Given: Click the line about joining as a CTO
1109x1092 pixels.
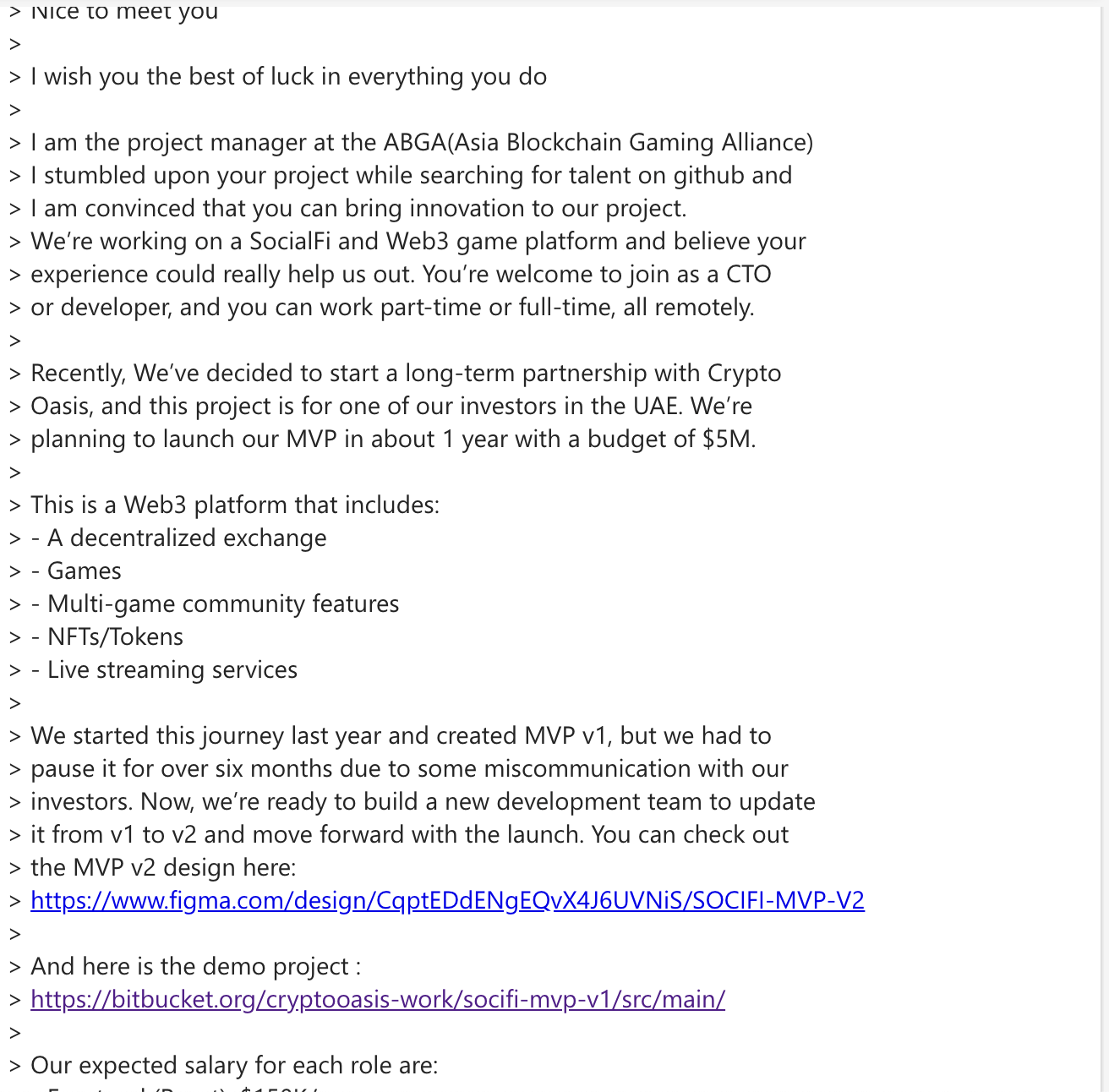Looking at the screenshot, I should pyautogui.click(x=401, y=274).
